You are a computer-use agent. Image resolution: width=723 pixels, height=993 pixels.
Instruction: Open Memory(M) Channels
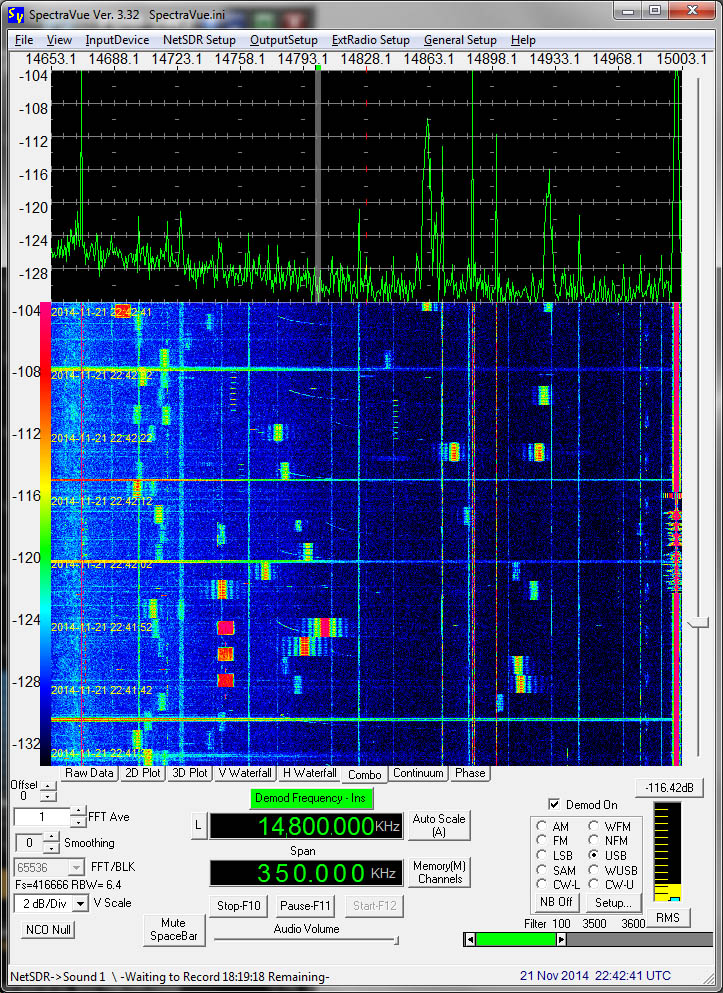(439, 872)
